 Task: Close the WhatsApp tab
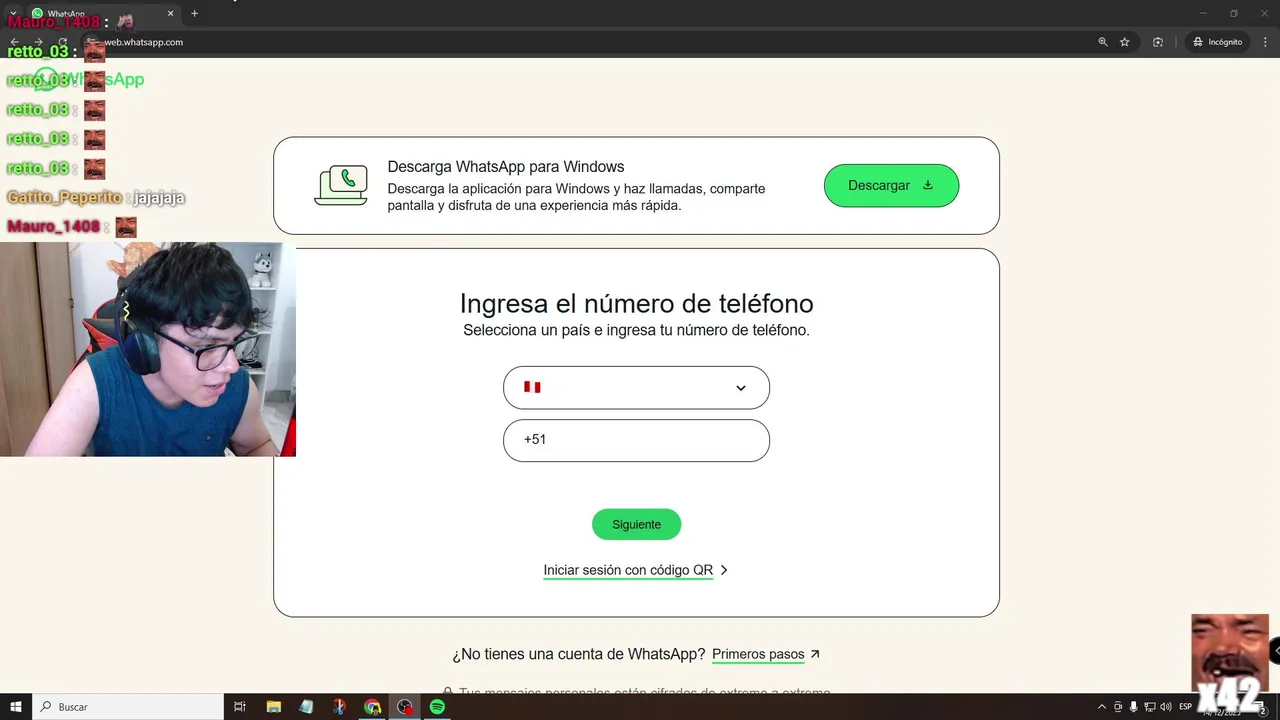(170, 13)
